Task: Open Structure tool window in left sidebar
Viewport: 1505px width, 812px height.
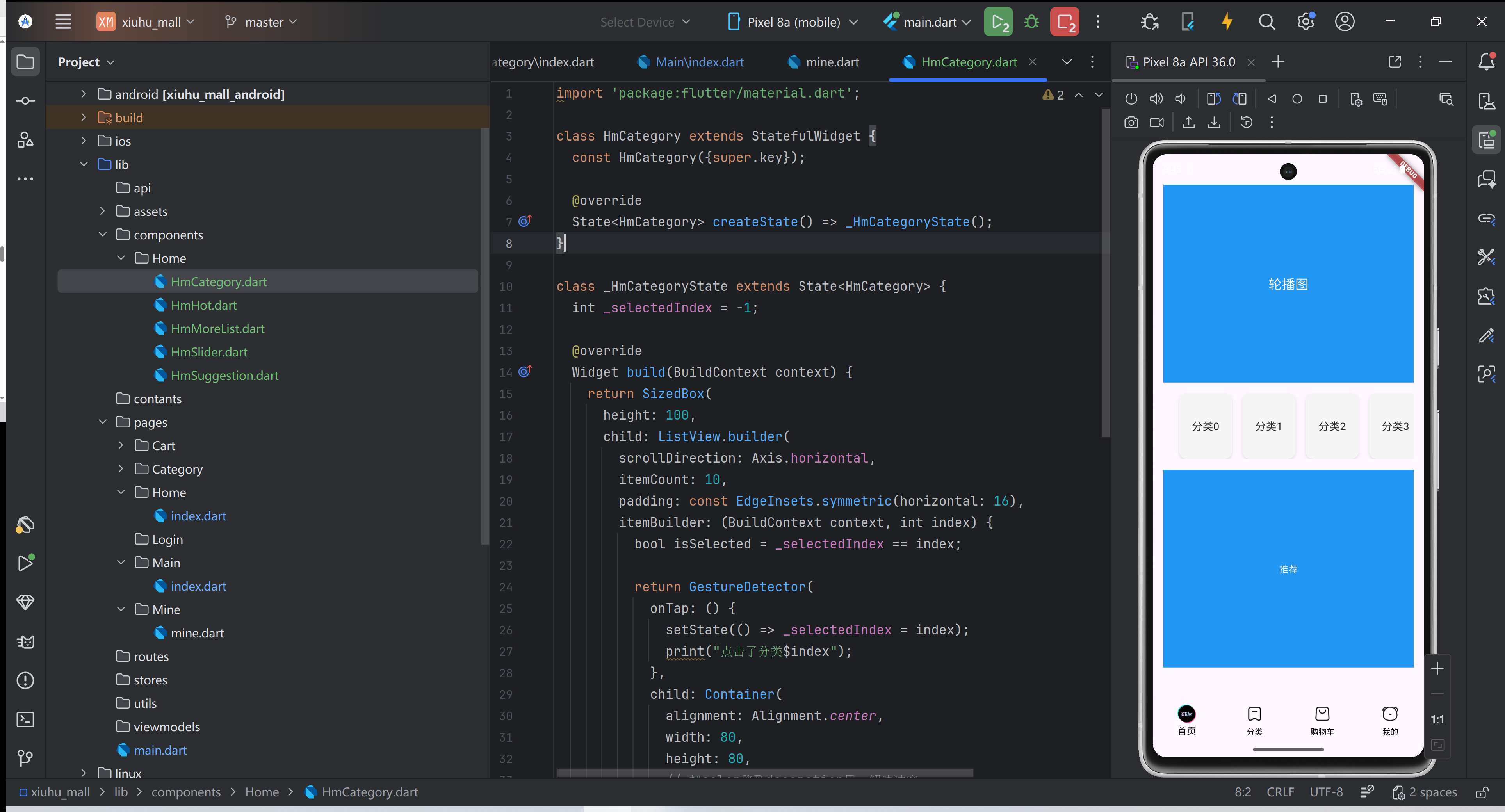Action: click(x=25, y=140)
